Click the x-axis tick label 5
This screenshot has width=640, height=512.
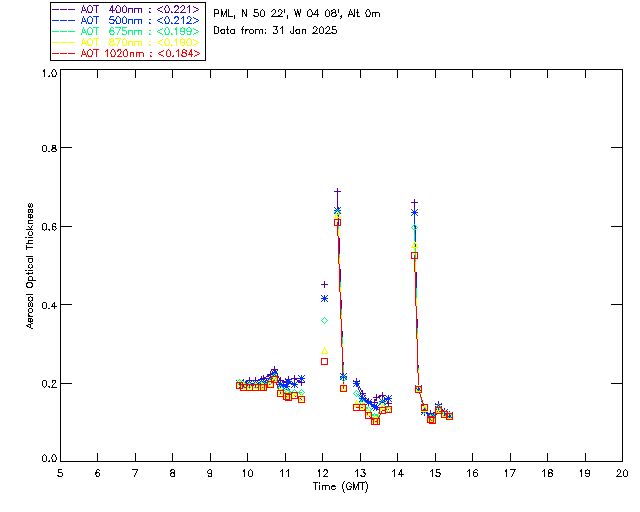[x=60, y=473]
